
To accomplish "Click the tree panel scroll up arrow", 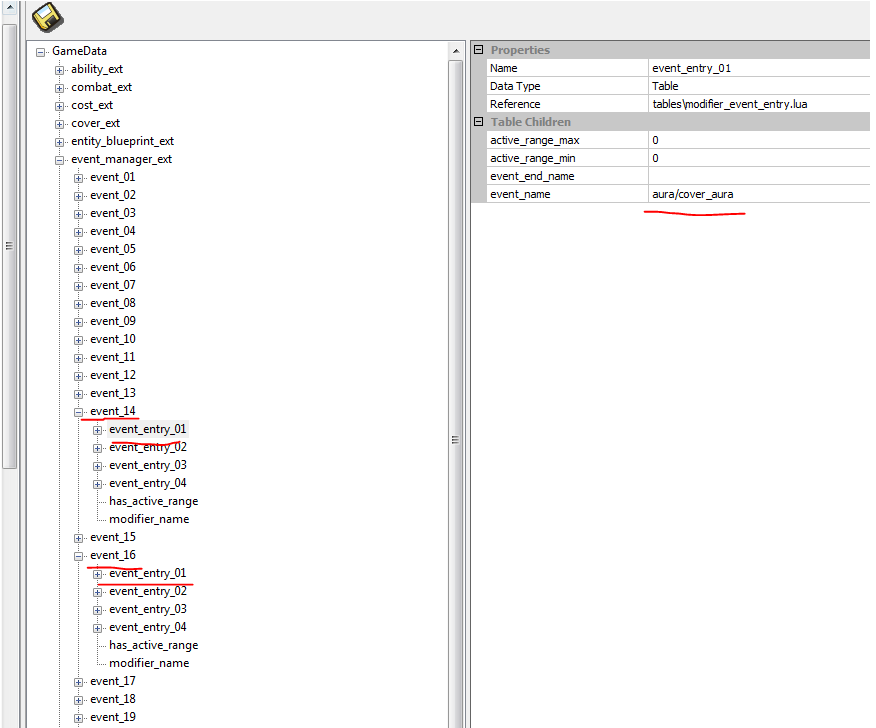I will pos(456,51).
